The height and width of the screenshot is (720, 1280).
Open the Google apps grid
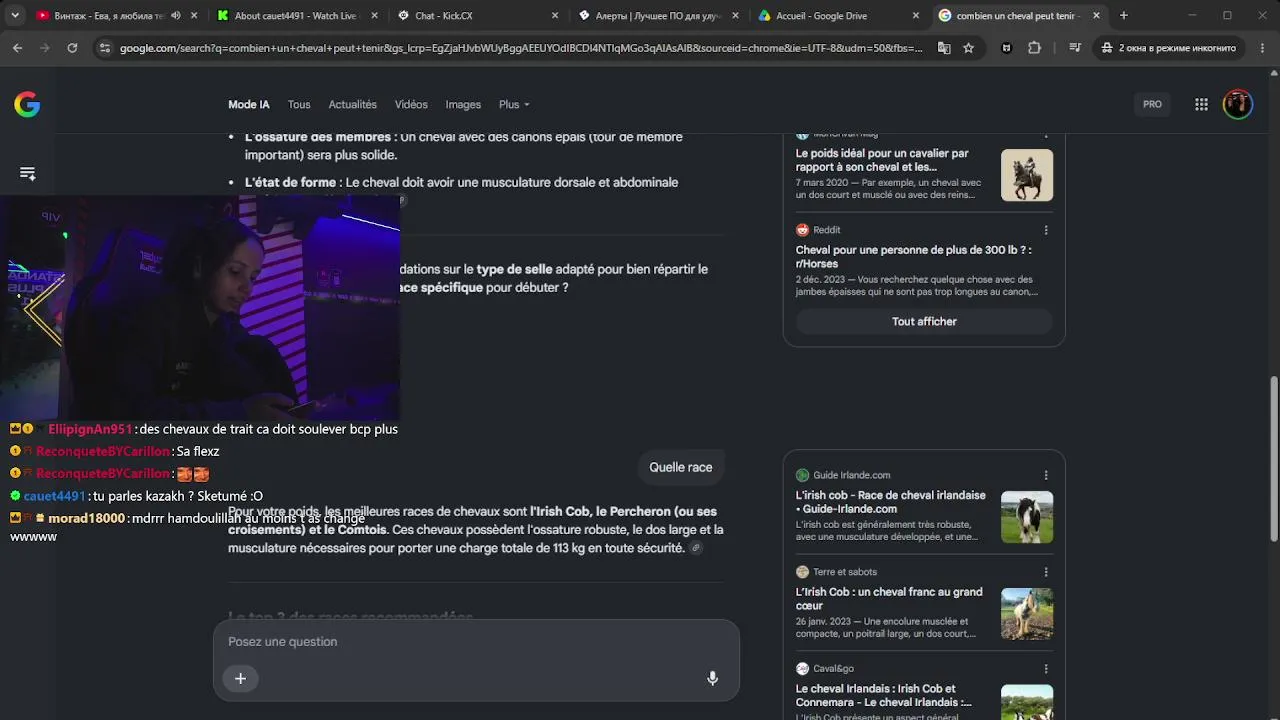(1202, 104)
